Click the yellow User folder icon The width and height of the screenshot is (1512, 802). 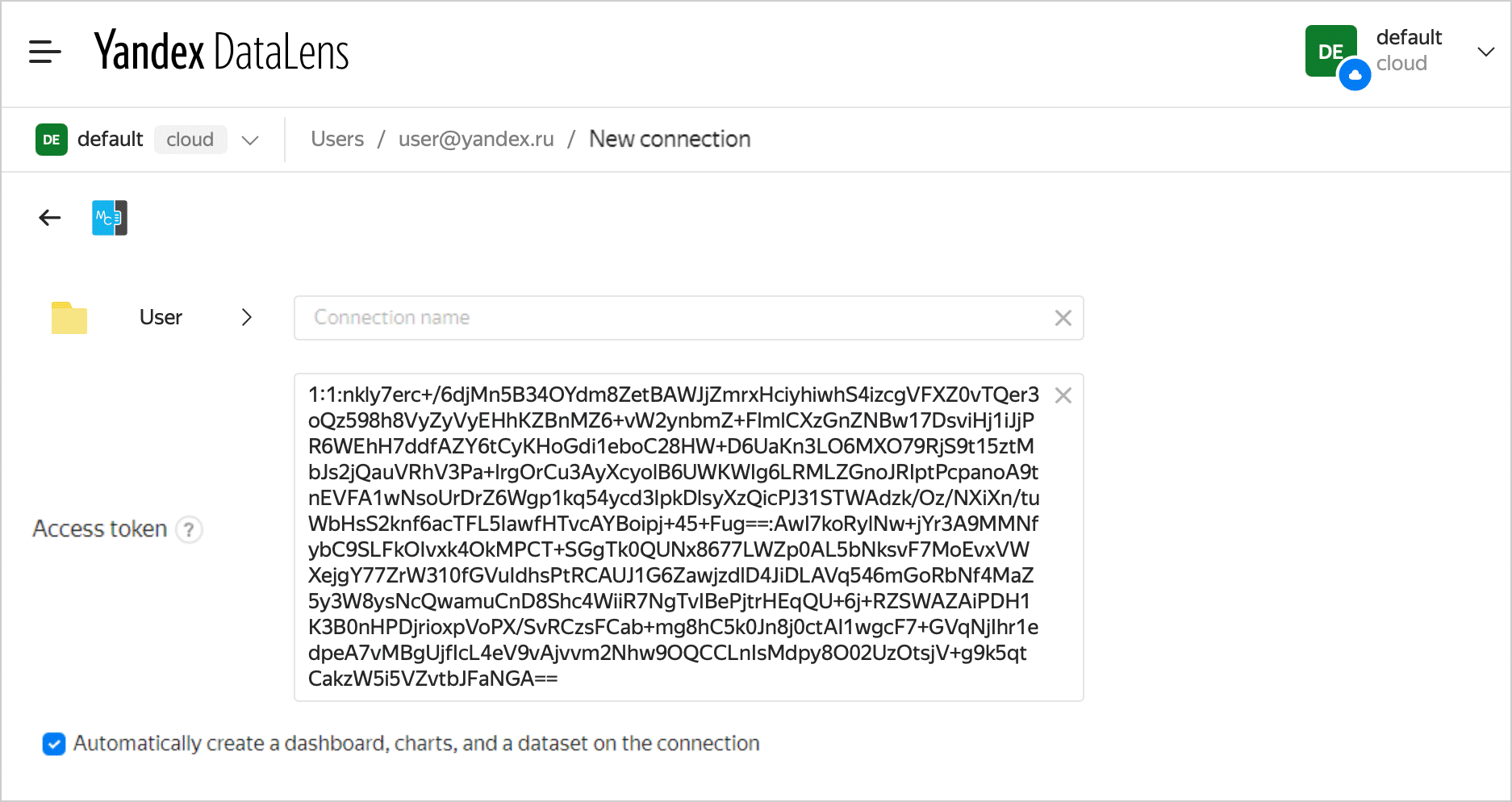coord(69,318)
